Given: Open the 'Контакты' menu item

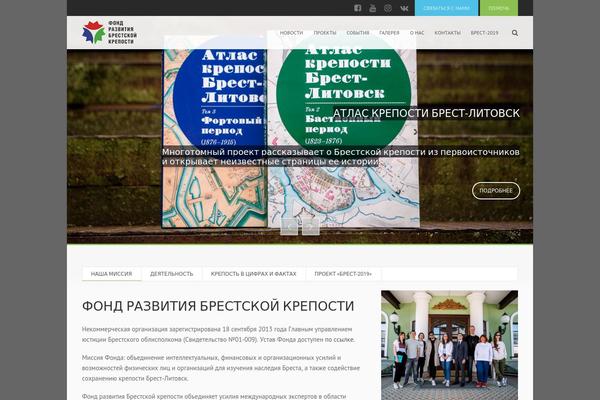Looking at the screenshot, I should (x=447, y=33).
